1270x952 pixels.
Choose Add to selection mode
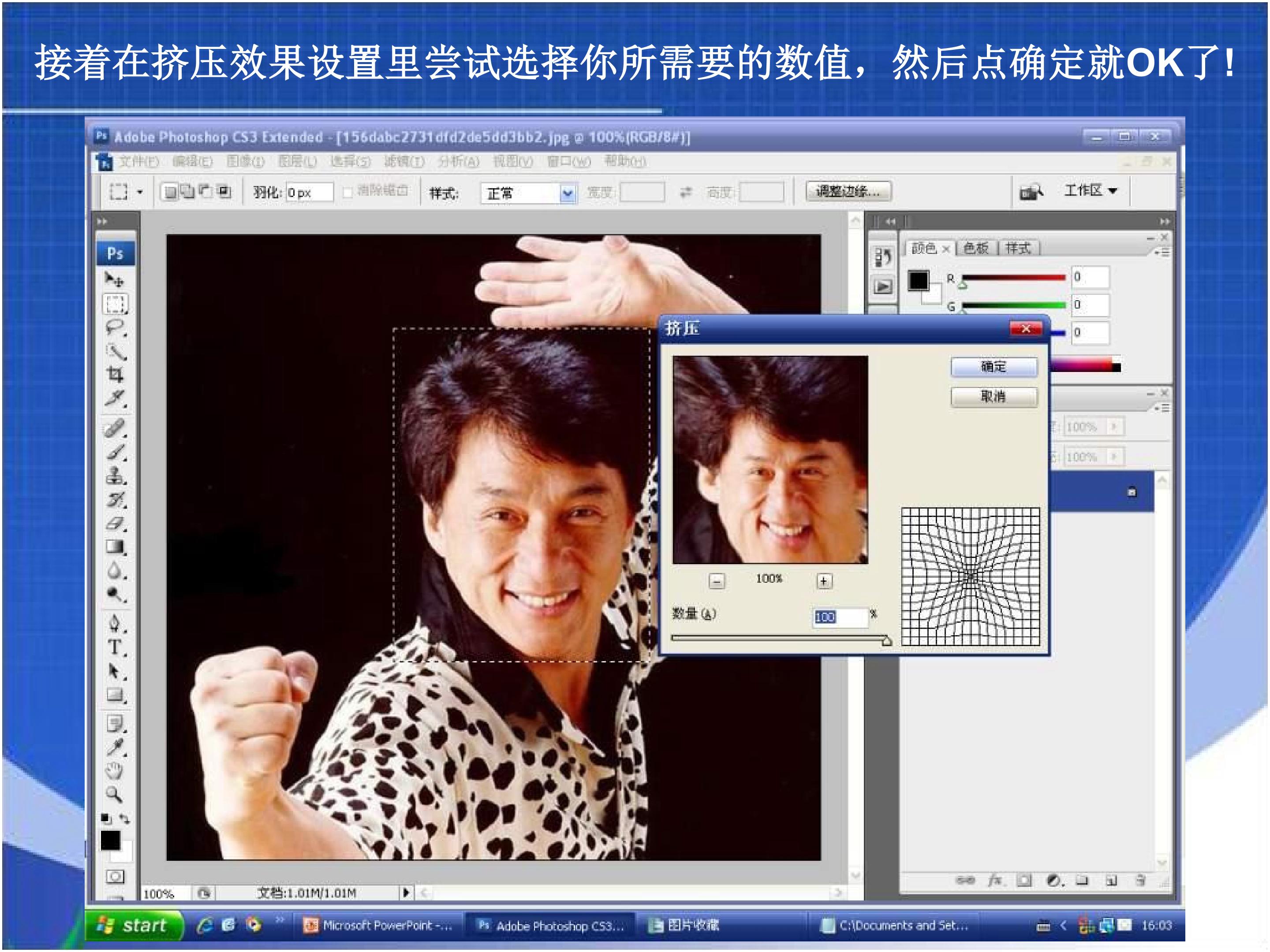tap(188, 192)
